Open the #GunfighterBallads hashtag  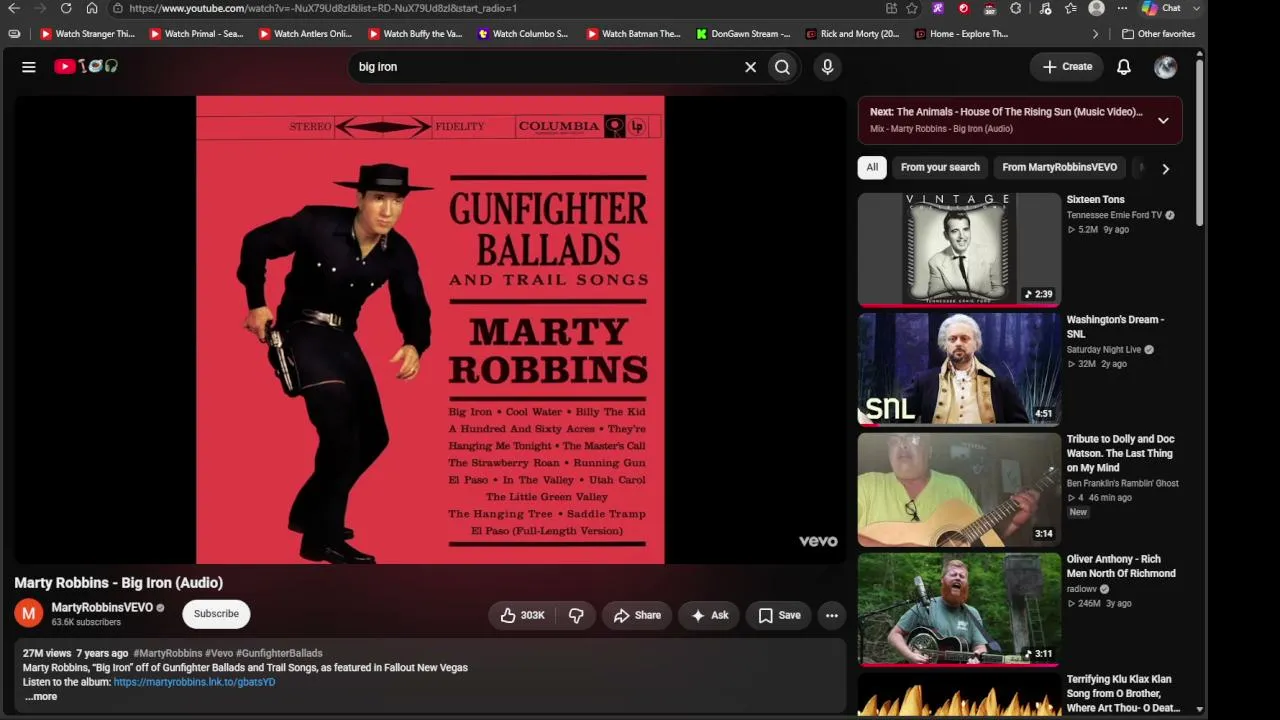coord(279,653)
